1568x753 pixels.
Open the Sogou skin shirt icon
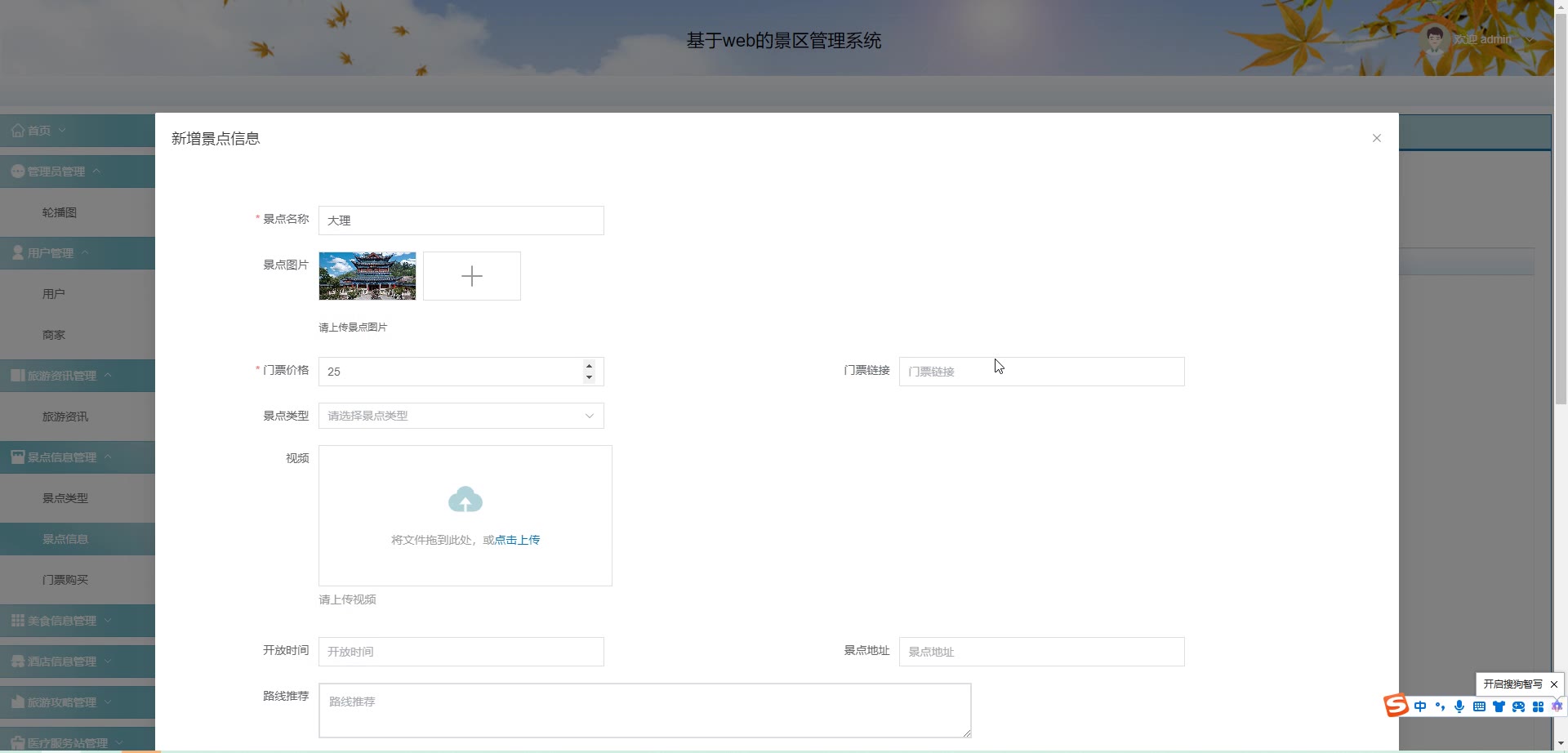tap(1499, 706)
